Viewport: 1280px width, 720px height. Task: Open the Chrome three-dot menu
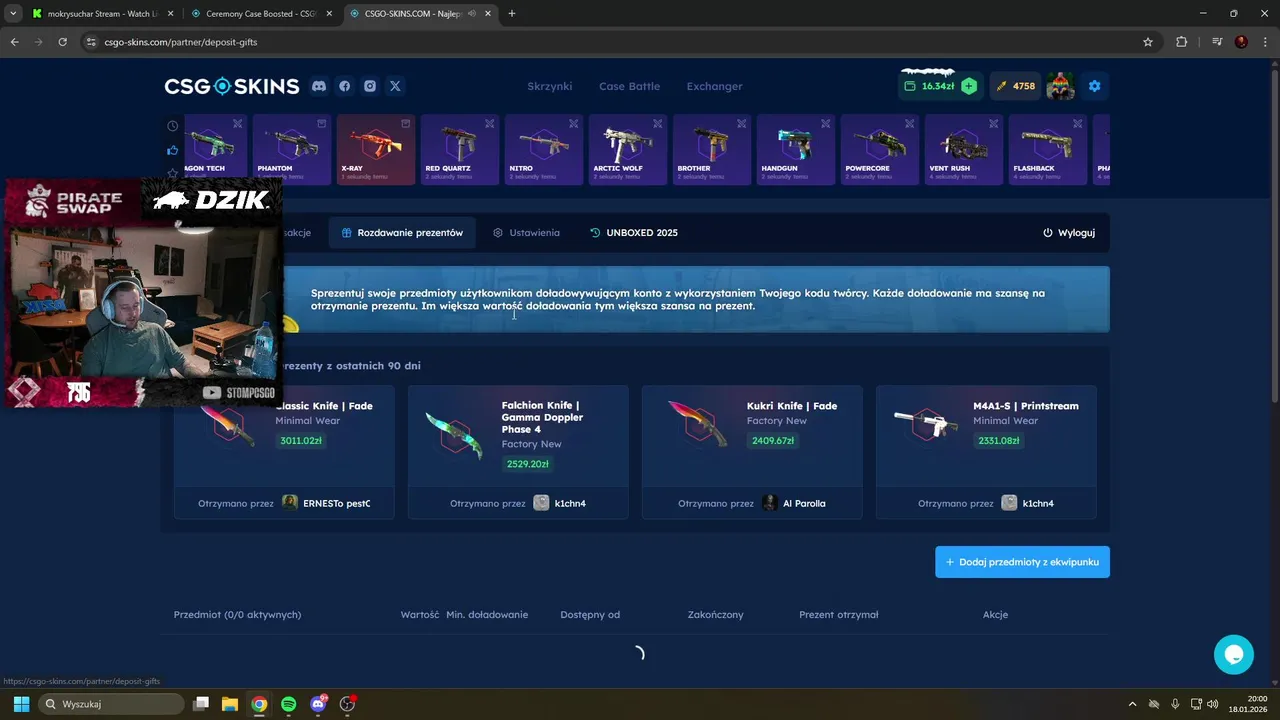1264,42
